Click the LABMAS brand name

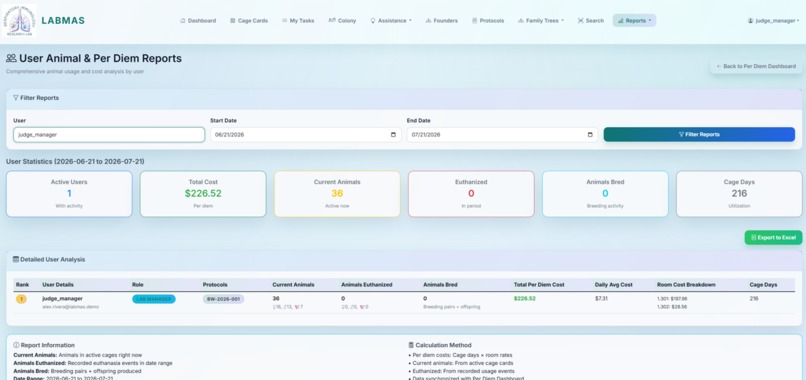pyautogui.click(x=63, y=21)
